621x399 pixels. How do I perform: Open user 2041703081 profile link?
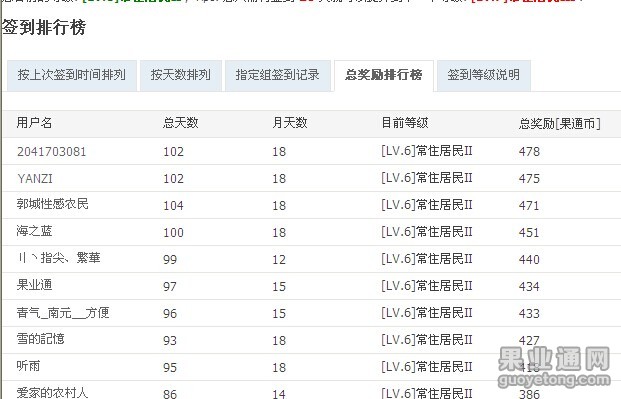coord(51,152)
